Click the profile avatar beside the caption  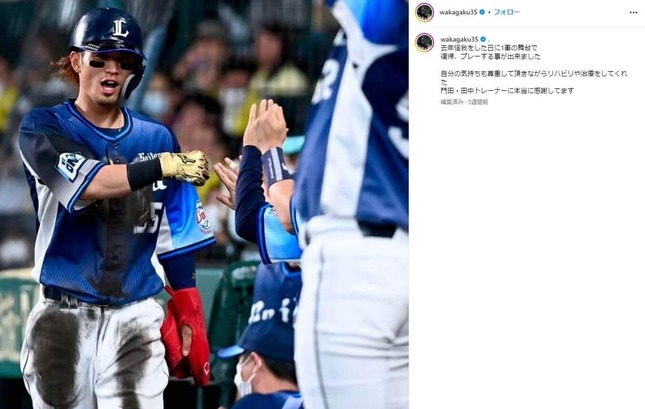click(x=424, y=42)
